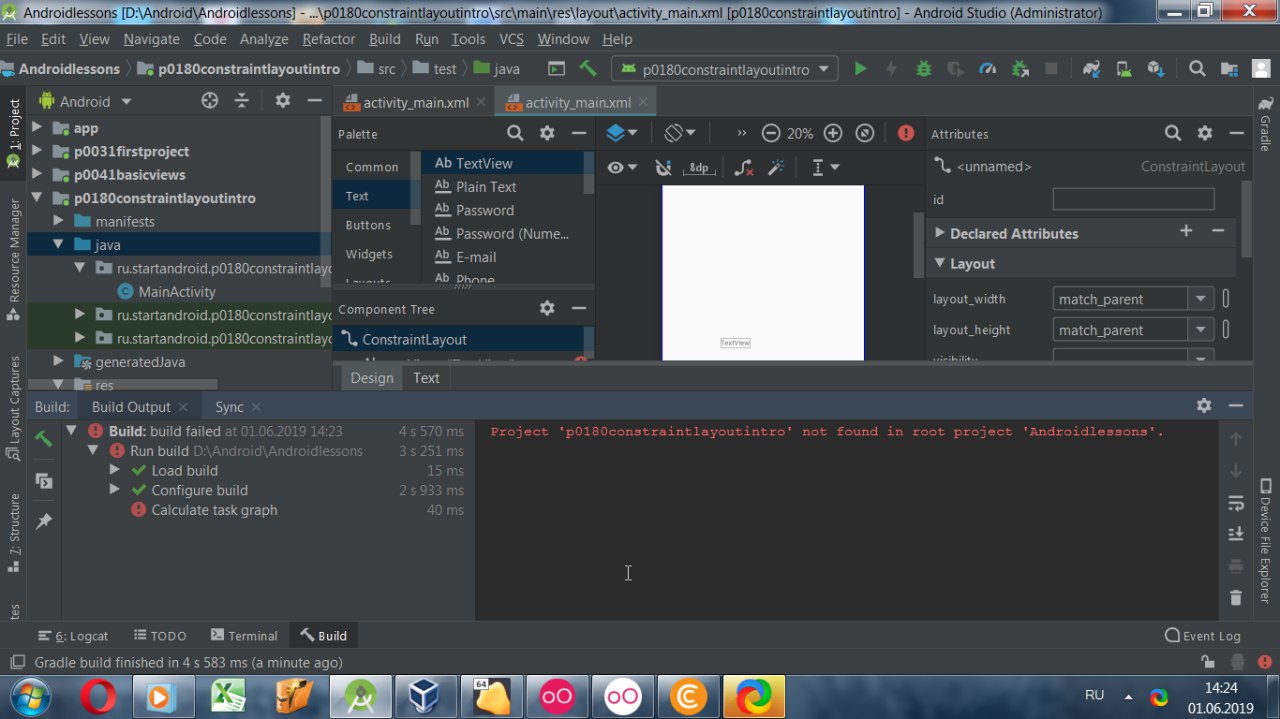1280x719 pixels.
Task: Clear all constraints icon
Action: tap(743, 167)
